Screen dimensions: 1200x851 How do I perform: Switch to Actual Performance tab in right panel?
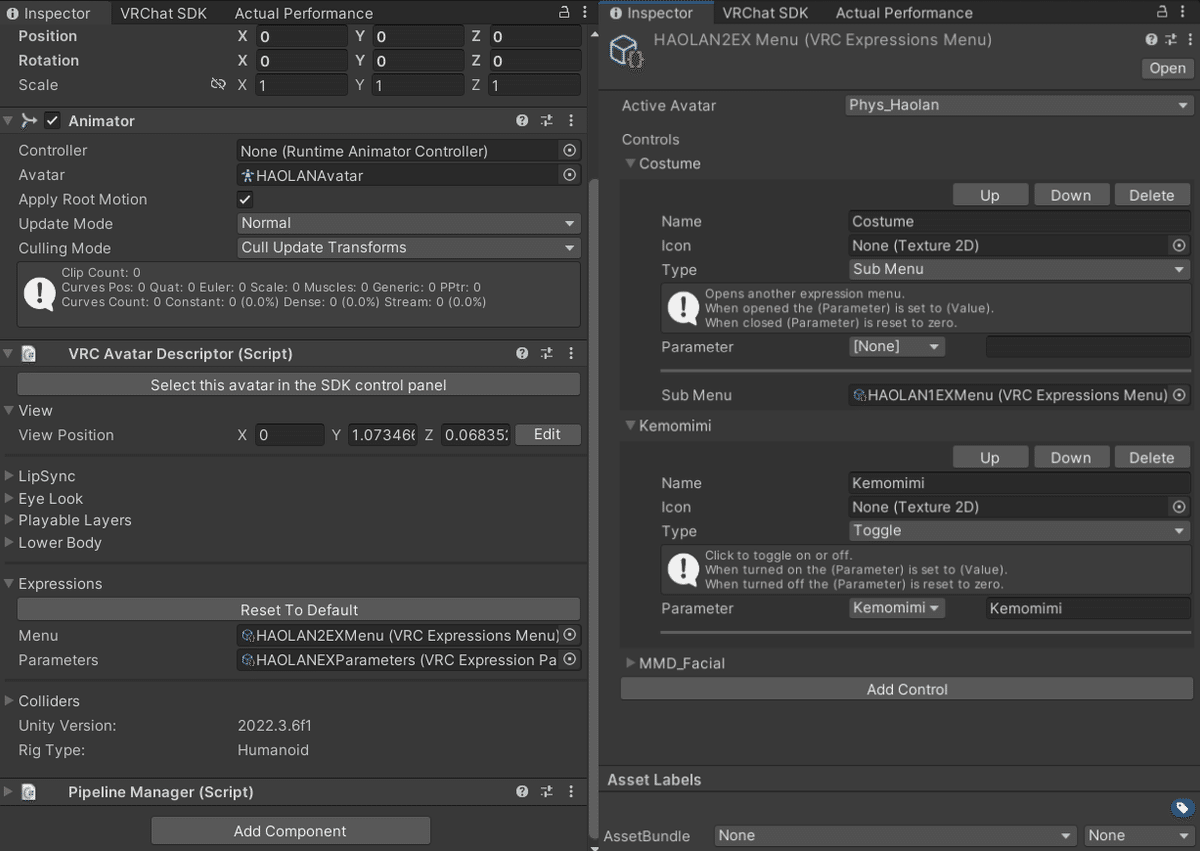904,13
